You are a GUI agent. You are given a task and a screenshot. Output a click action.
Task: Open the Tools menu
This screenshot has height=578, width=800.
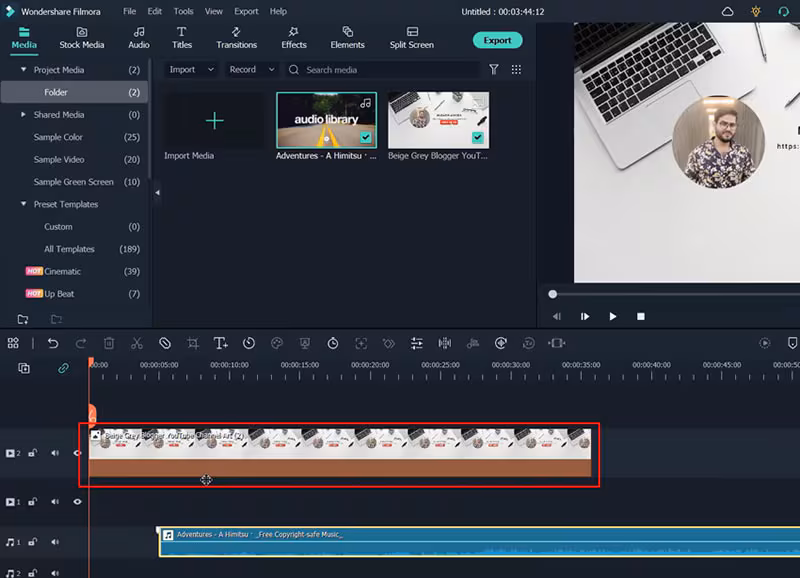pos(183,11)
